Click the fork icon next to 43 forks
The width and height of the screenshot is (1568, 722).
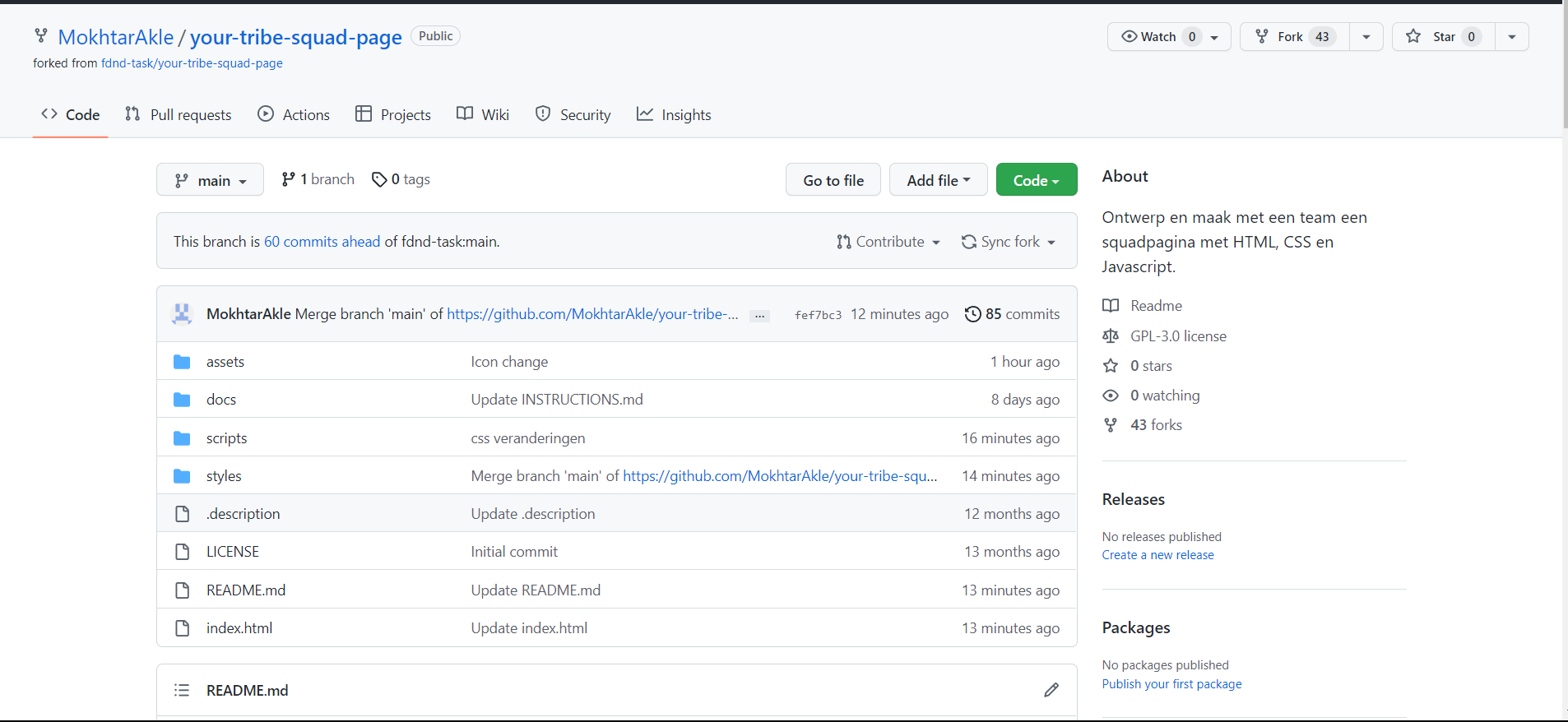(1111, 425)
